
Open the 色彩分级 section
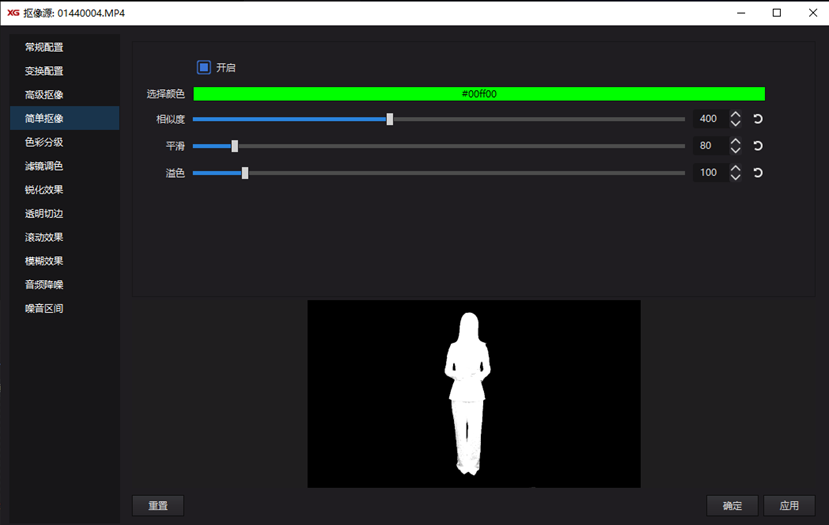65,142
